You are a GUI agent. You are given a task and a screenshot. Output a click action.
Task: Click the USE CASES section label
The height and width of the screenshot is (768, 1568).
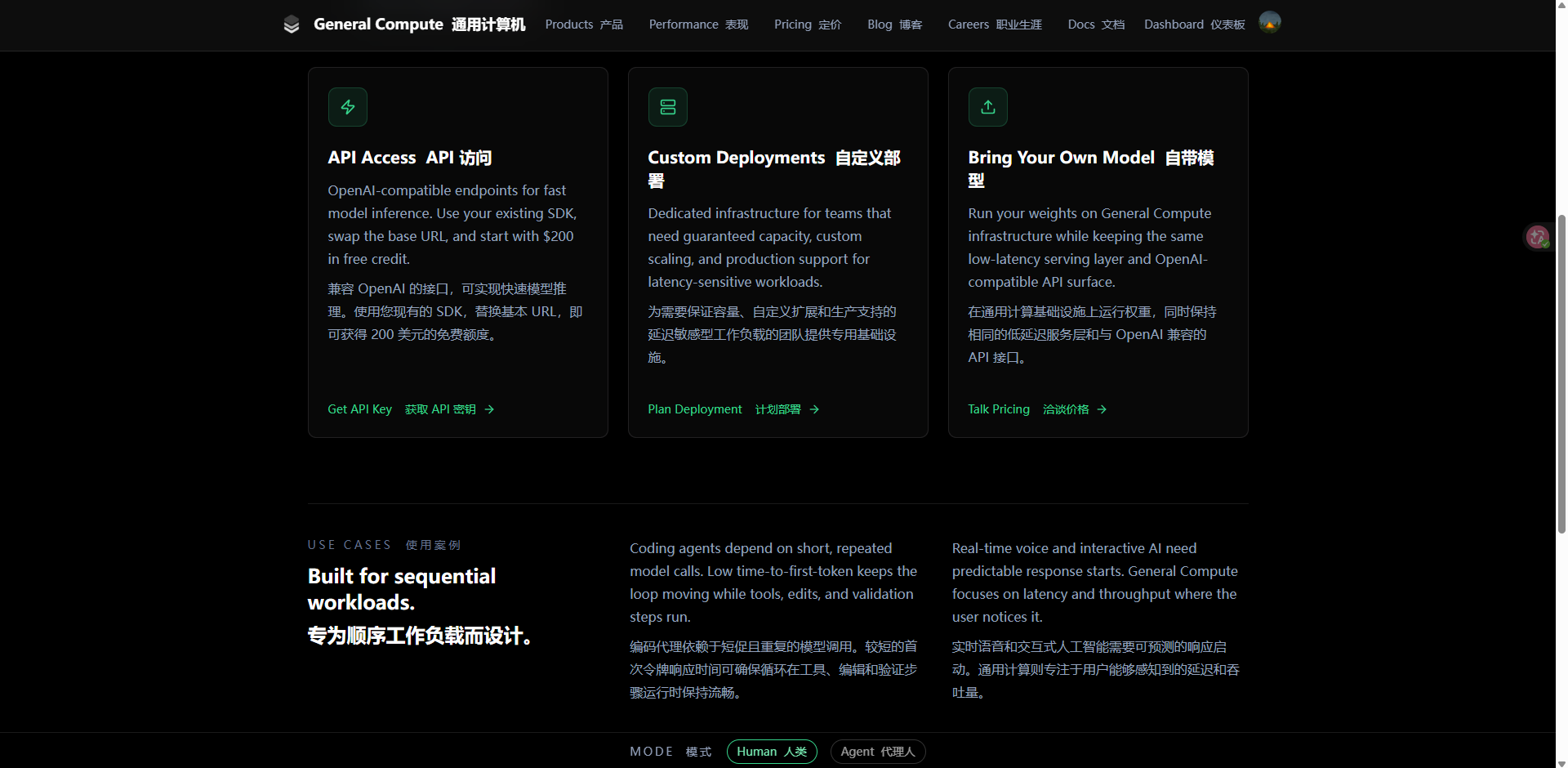tap(385, 545)
